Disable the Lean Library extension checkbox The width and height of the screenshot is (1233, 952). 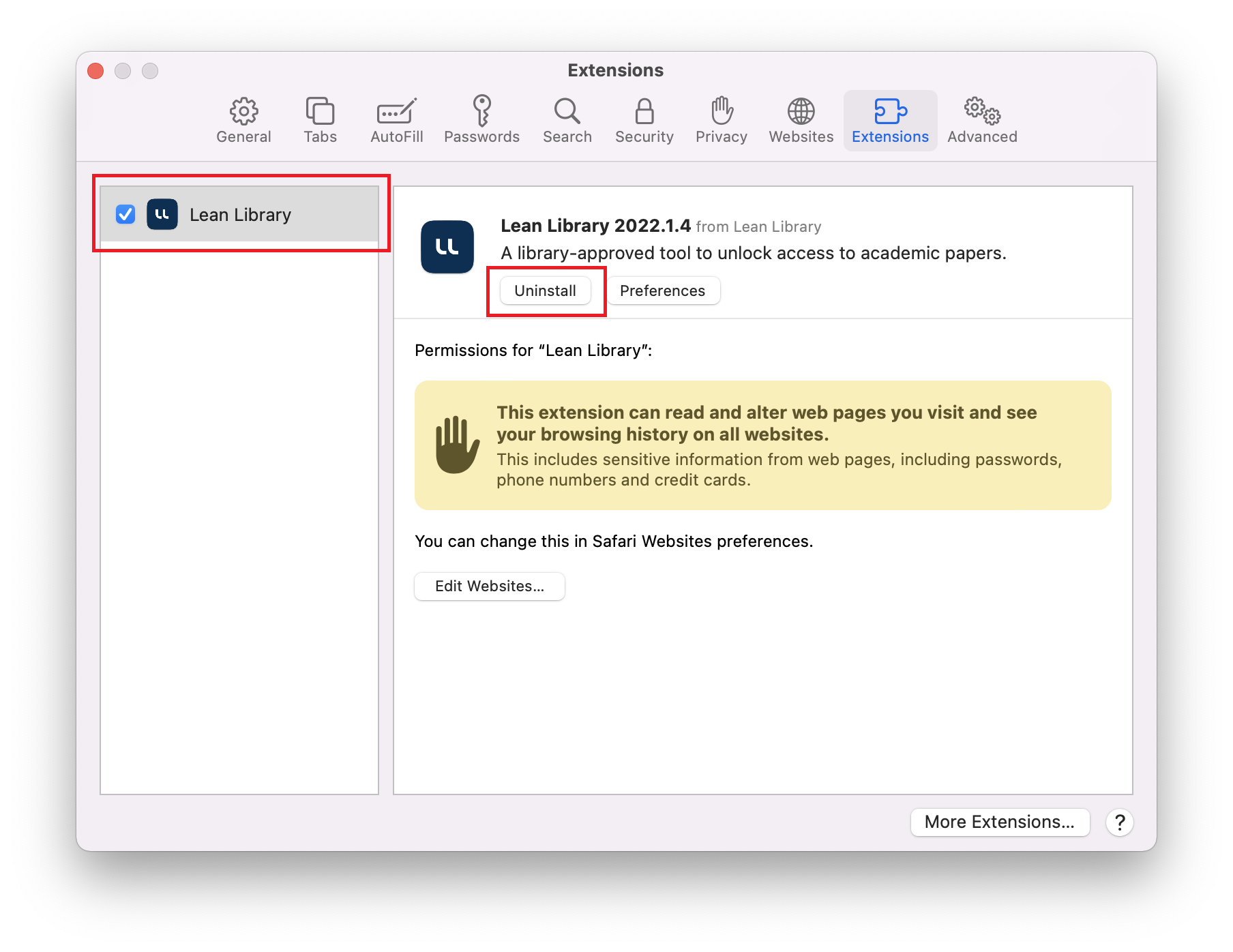[125, 214]
